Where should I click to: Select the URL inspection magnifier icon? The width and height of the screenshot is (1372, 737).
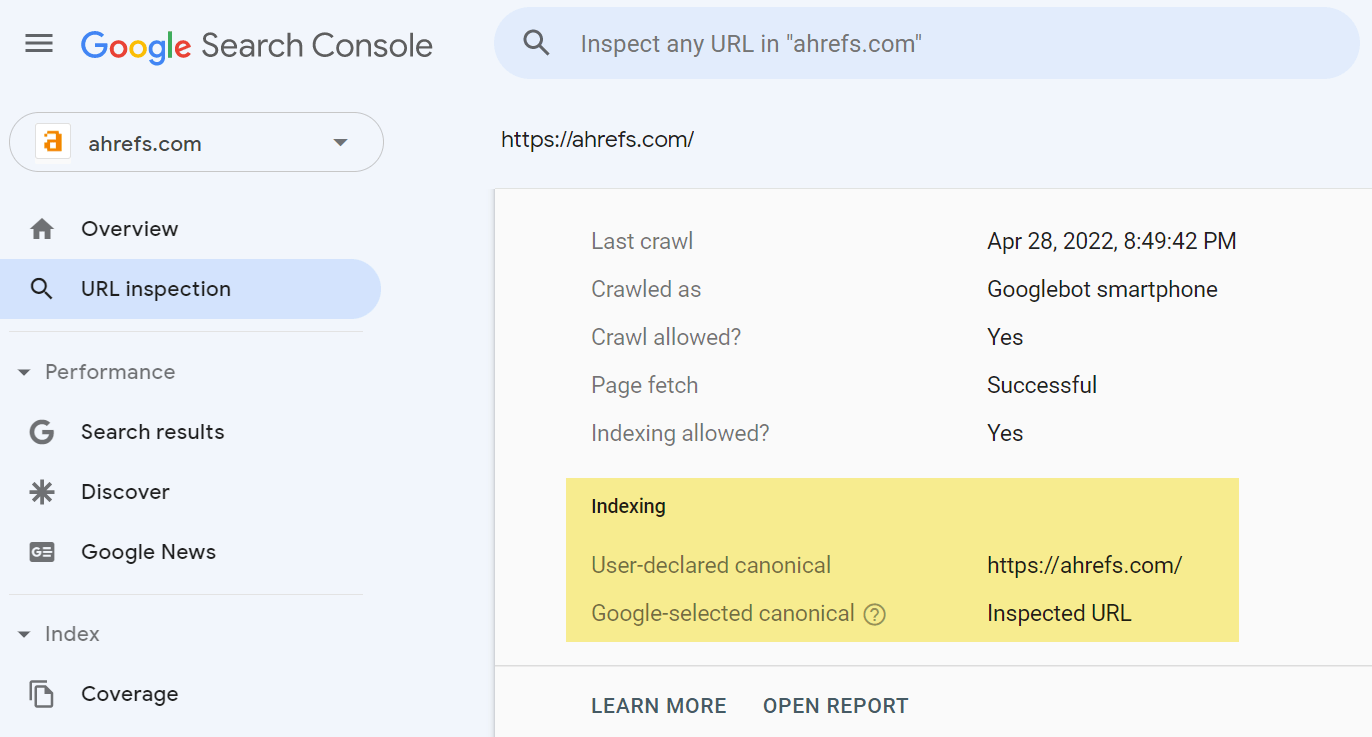tap(42, 288)
